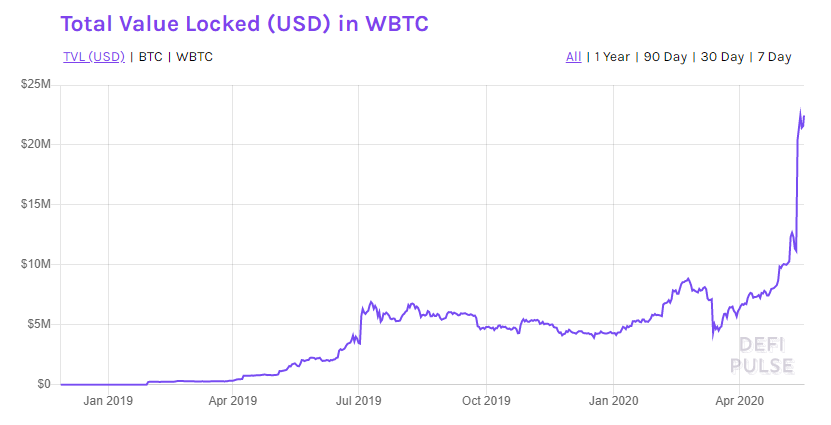Viewport: 831px width, 425px height.
Task: Choose the 30 Day time range
Action: (722, 57)
